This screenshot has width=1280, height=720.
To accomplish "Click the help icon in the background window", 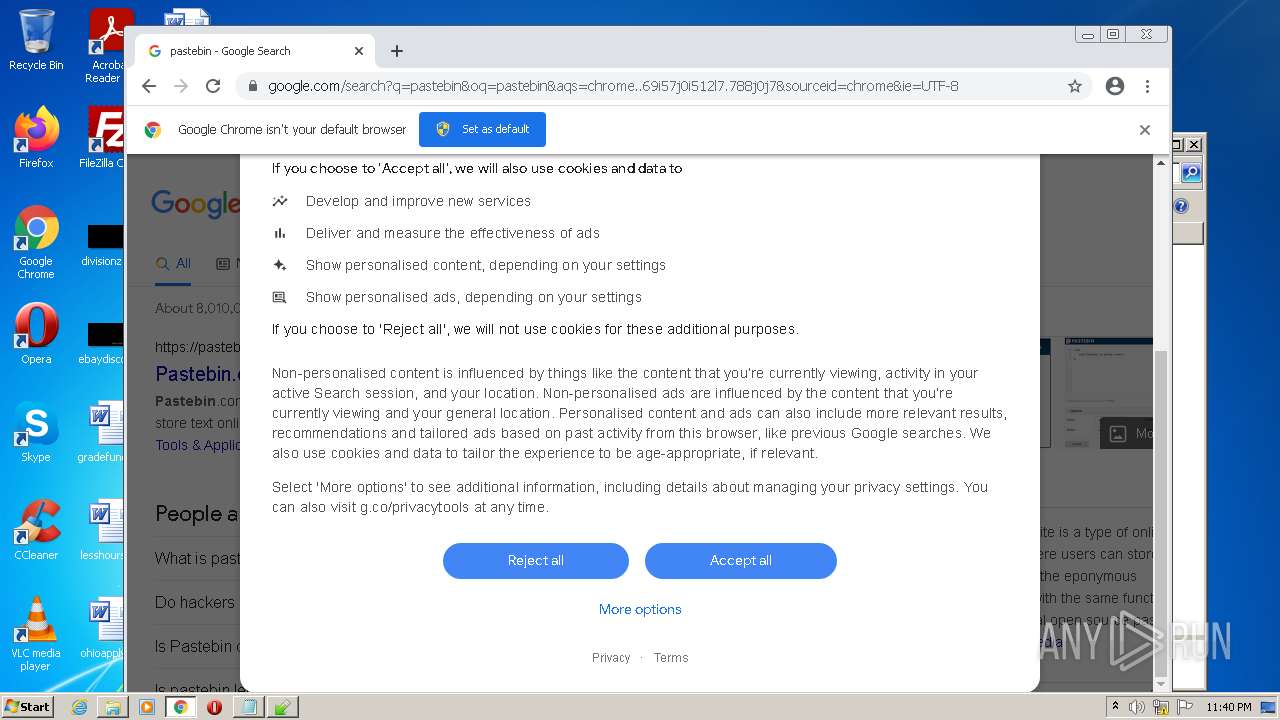I will [1181, 206].
